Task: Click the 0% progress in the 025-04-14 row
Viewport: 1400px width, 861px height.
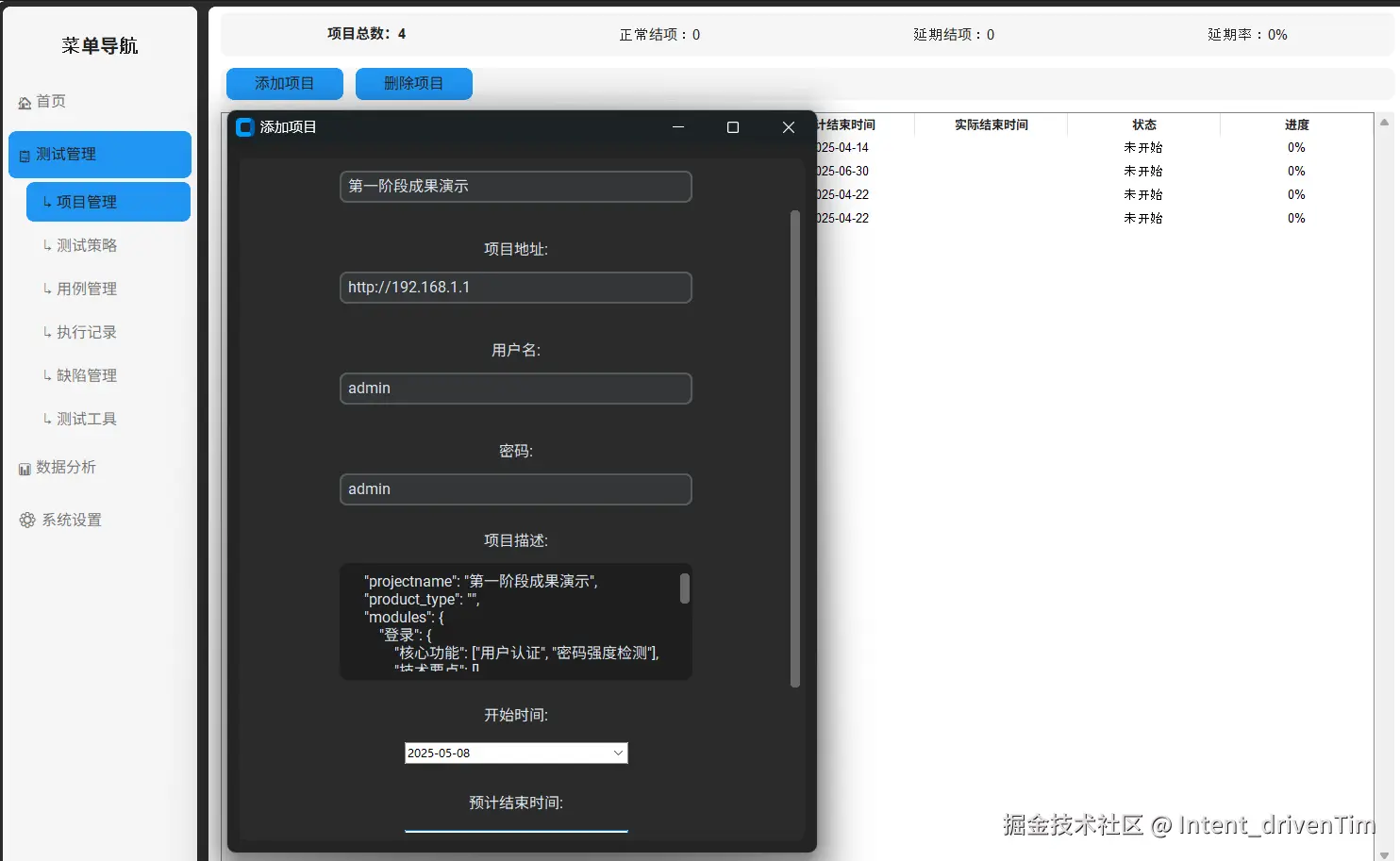Action: click(1297, 148)
